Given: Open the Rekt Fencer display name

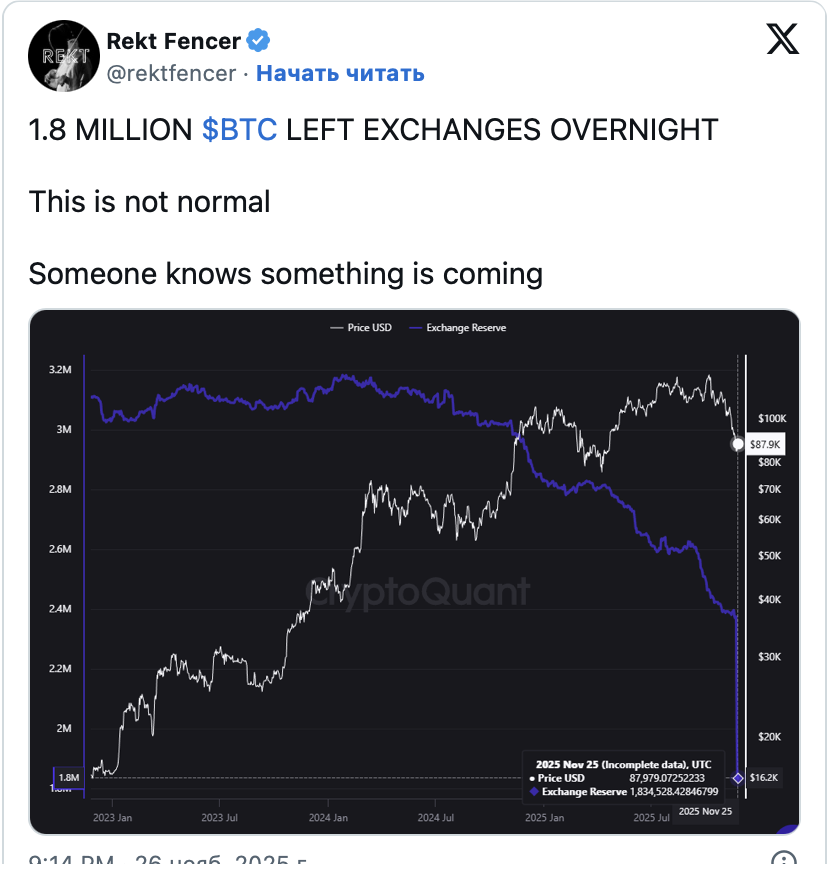Looking at the screenshot, I should coord(173,41).
